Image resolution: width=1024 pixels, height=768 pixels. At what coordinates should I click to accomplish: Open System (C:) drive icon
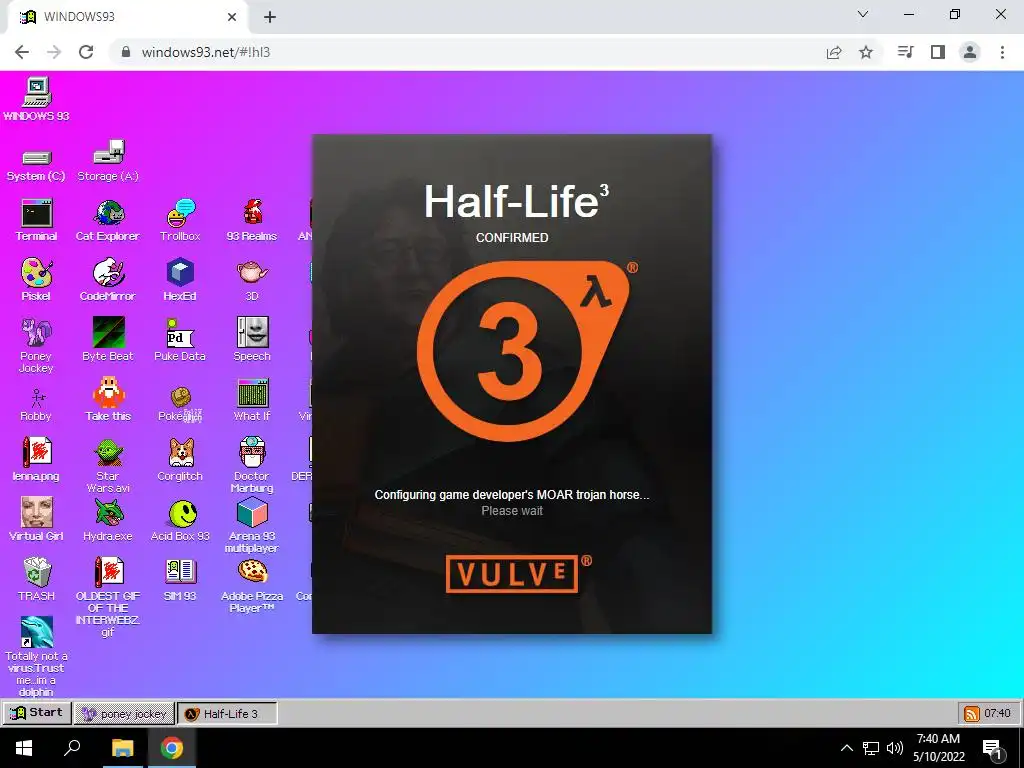36,164
